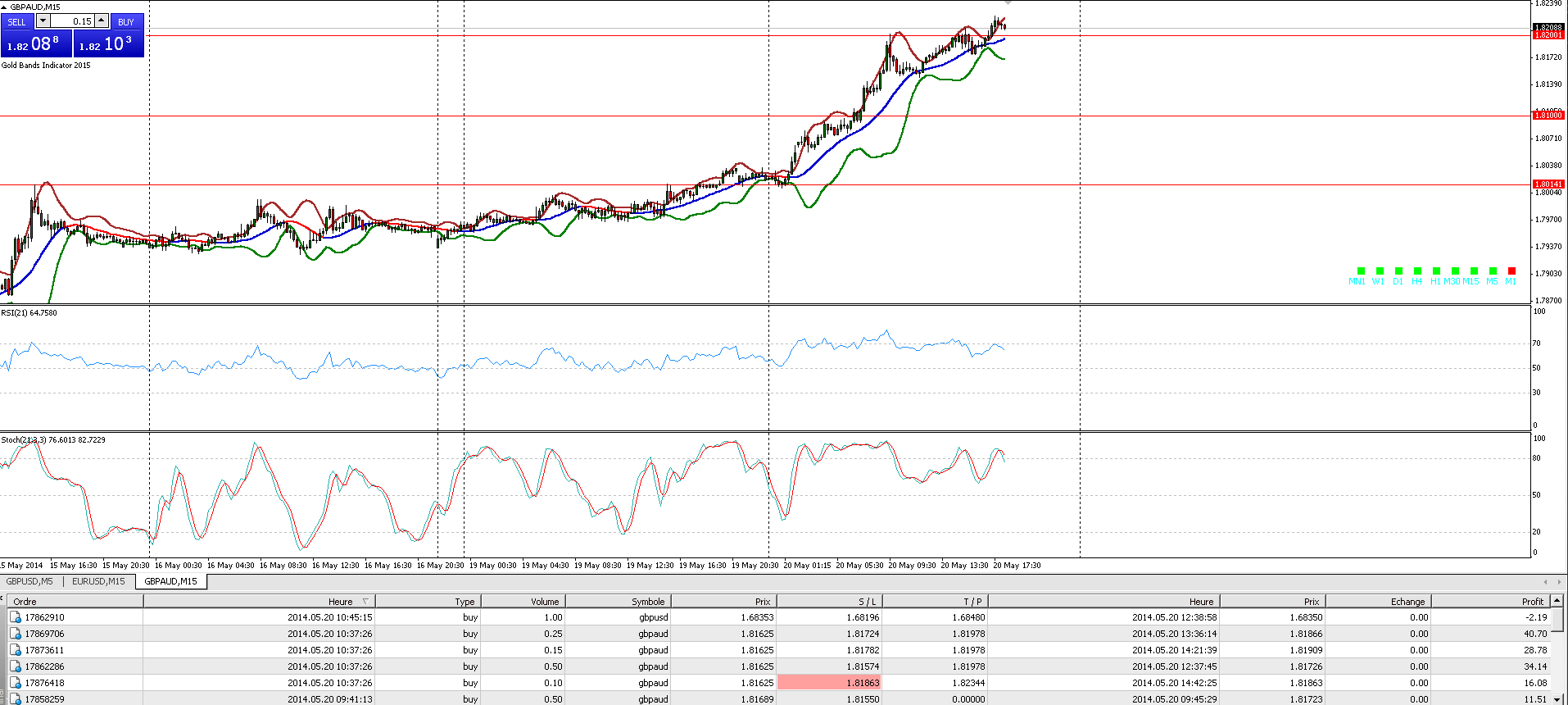This screenshot has width=1568, height=705.
Task: Collapse the one-click trading panel triangle
Action: coord(4,7)
